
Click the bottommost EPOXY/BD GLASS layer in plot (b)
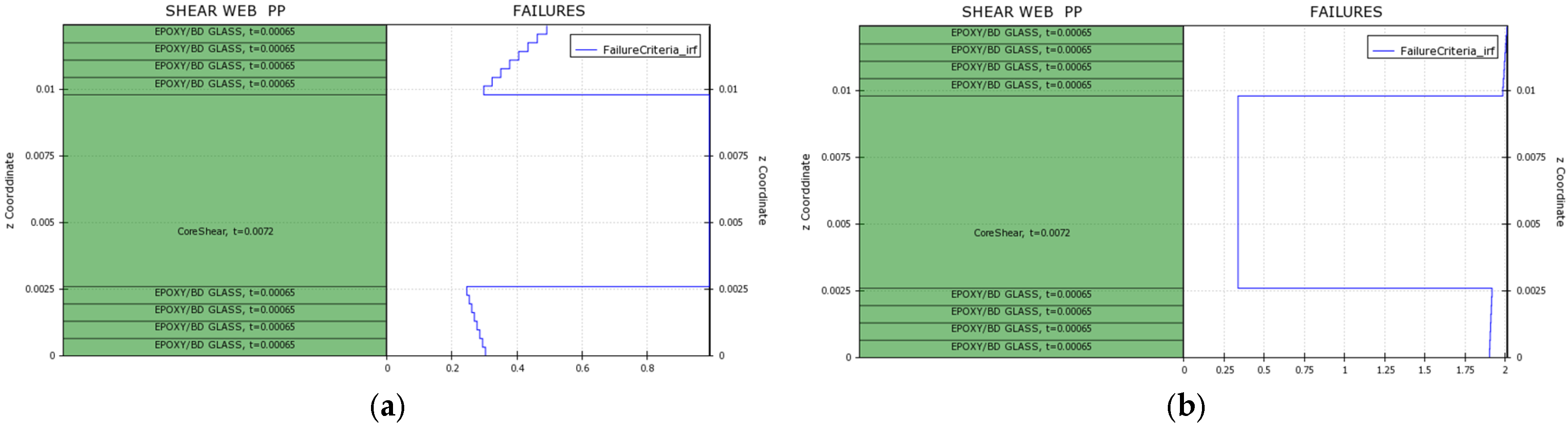point(1021,346)
